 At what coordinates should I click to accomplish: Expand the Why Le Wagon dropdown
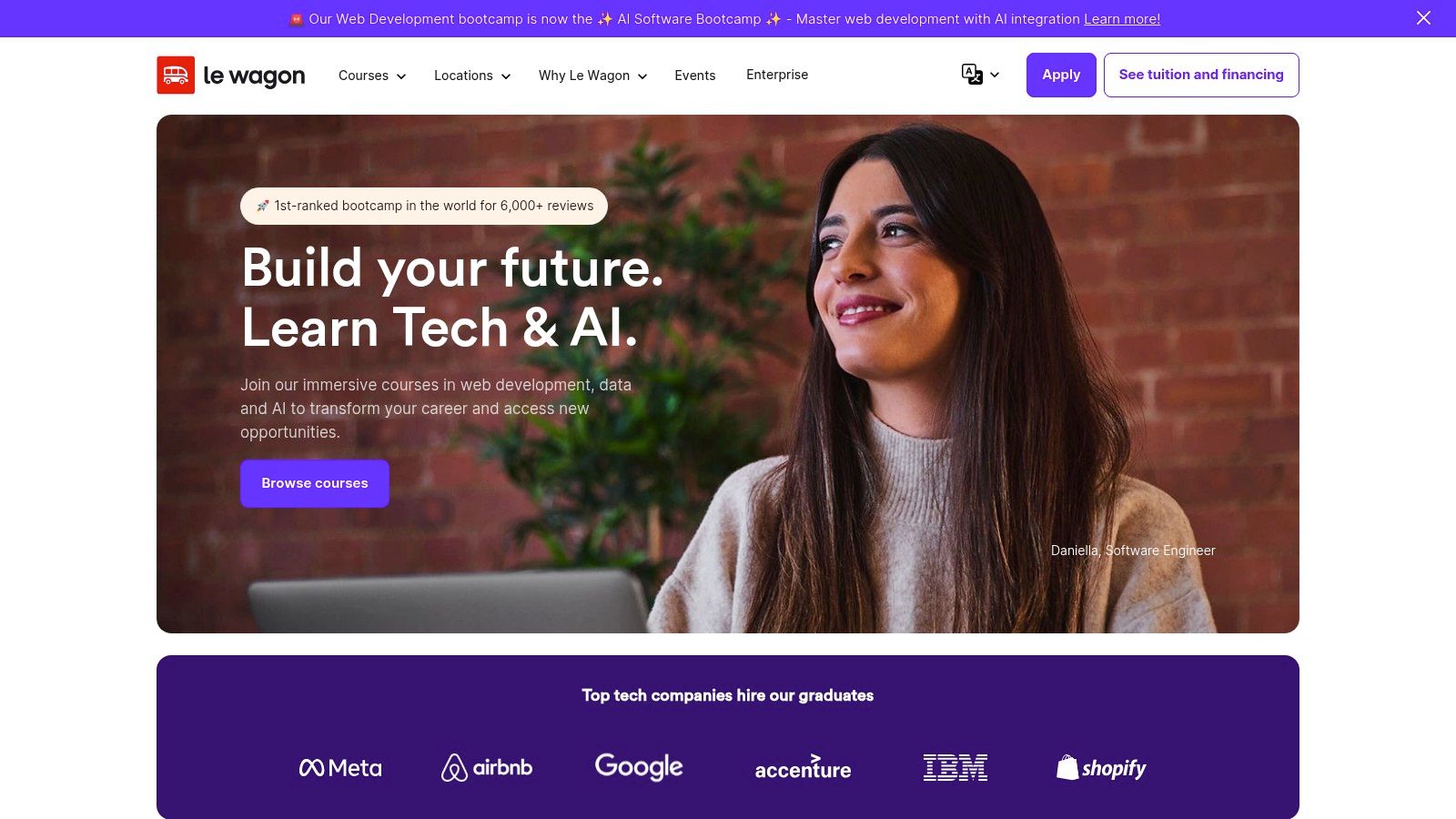(x=592, y=76)
